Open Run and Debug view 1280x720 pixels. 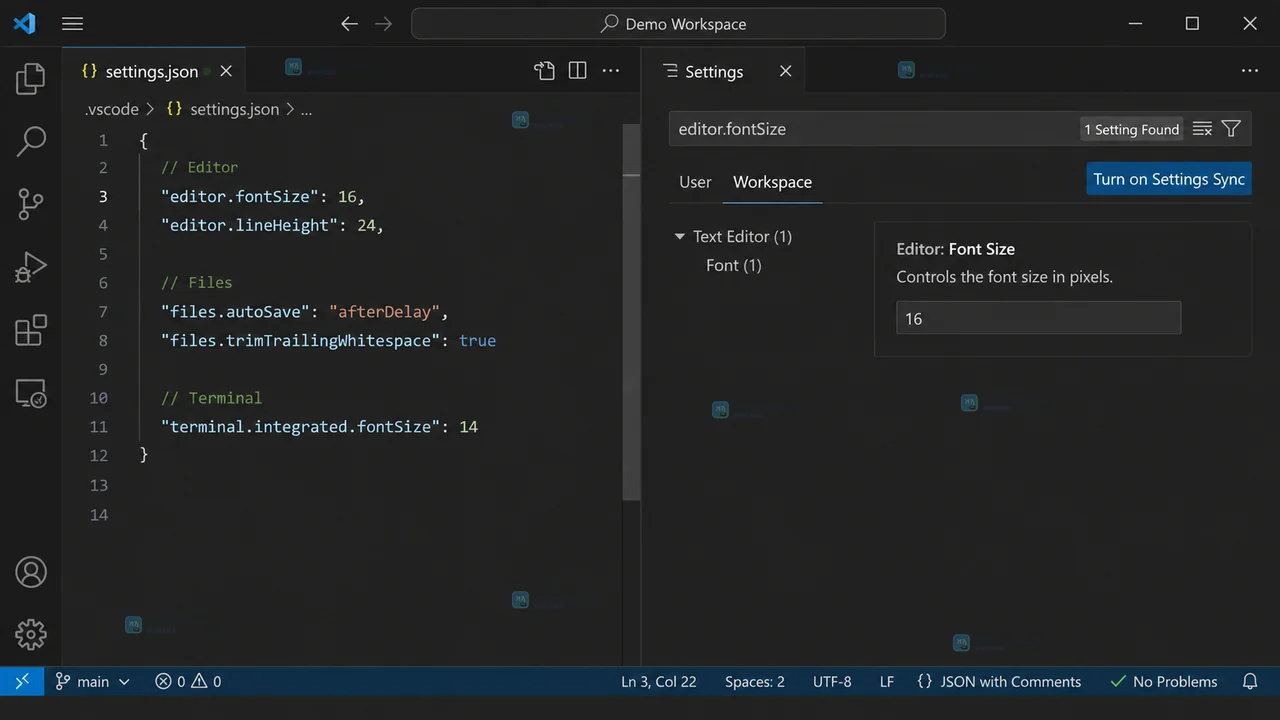click(x=31, y=267)
